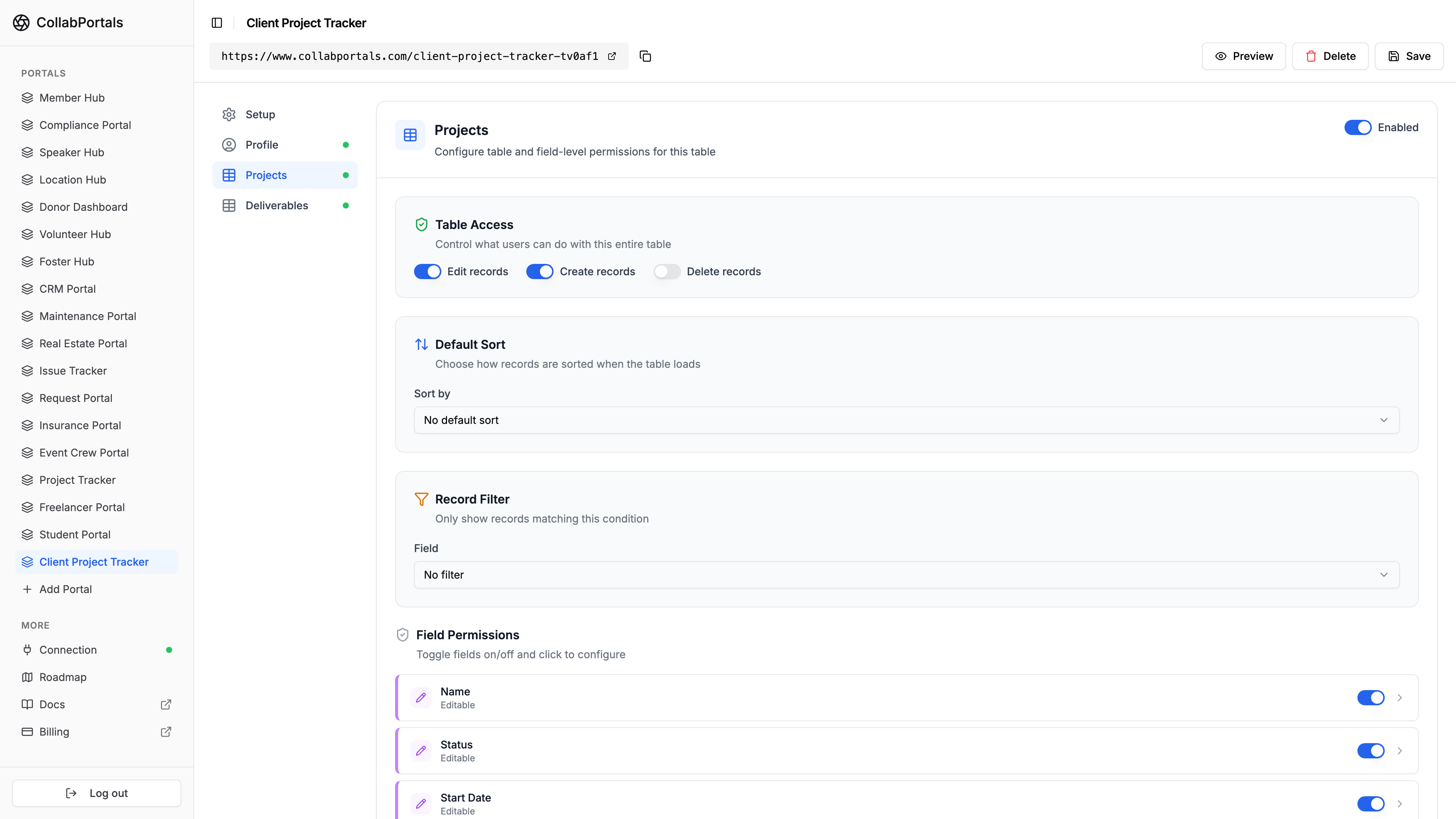Open portal URL via external link icon
Image resolution: width=1456 pixels, height=819 pixels.
[612, 56]
